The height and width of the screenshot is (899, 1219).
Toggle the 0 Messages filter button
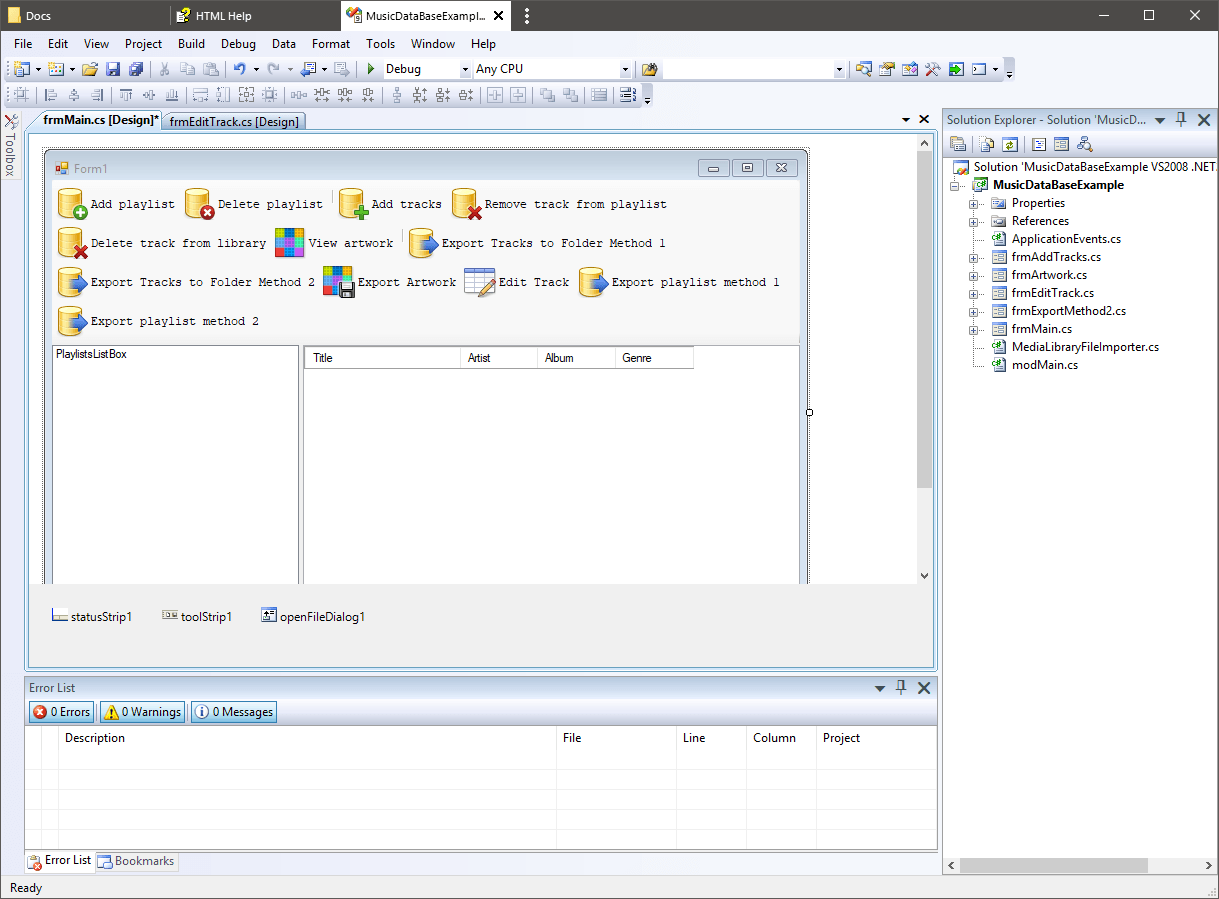[x=233, y=712]
